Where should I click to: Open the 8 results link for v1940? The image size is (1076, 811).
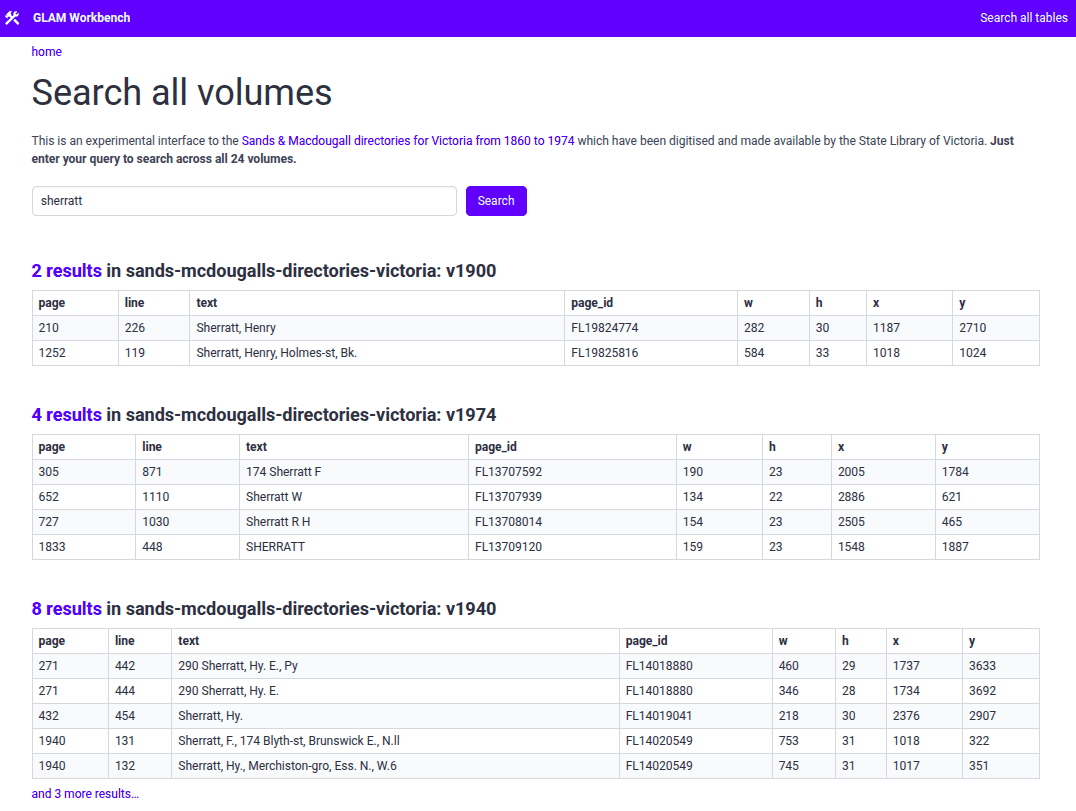pos(67,609)
